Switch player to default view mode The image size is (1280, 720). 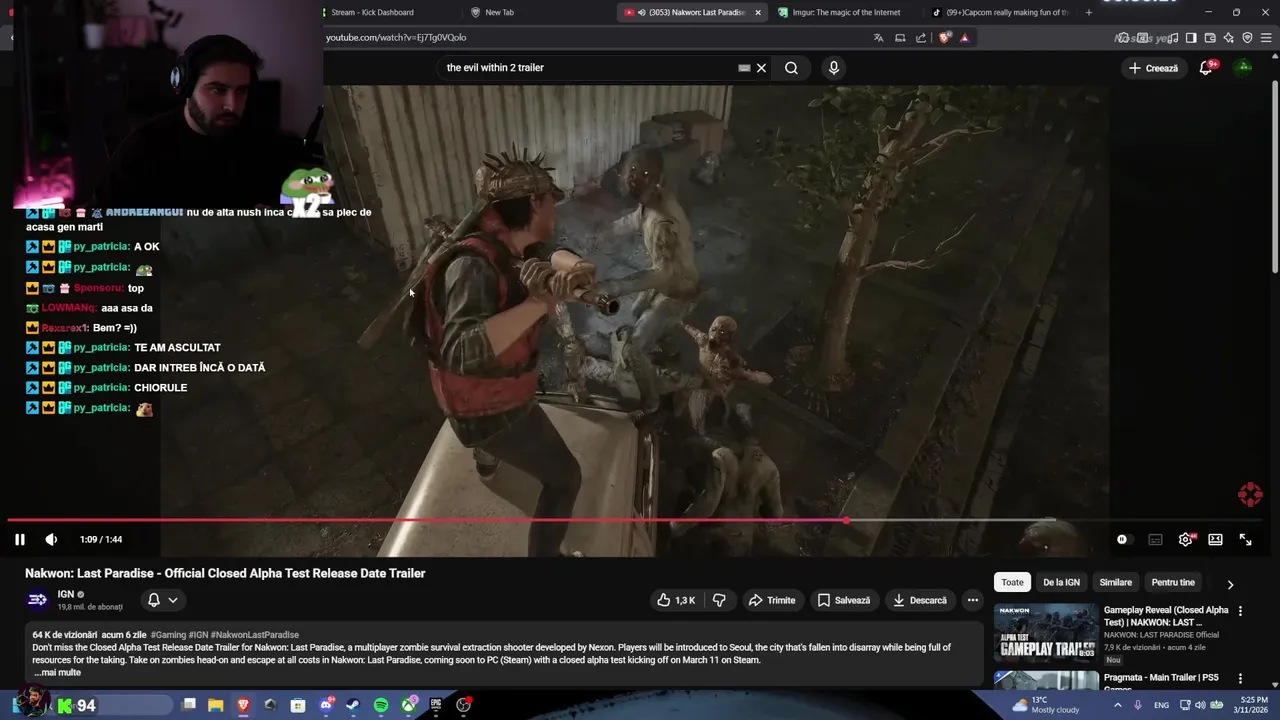(1215, 539)
